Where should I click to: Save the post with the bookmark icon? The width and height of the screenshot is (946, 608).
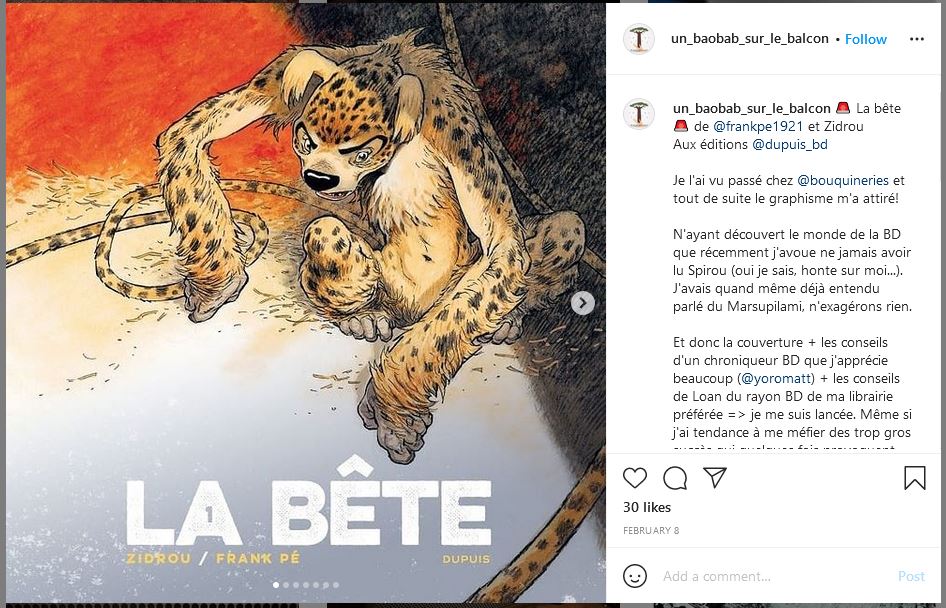pos(914,478)
